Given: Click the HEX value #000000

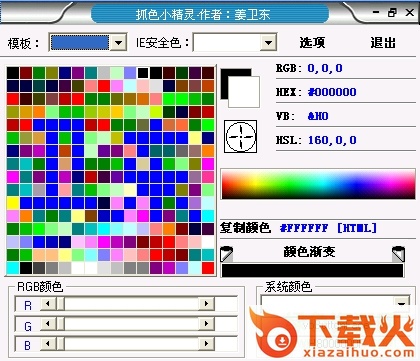Looking at the screenshot, I should pyautogui.click(x=332, y=92).
